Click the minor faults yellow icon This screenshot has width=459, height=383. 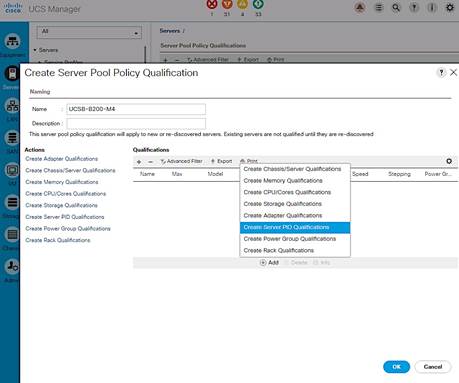(x=242, y=4)
